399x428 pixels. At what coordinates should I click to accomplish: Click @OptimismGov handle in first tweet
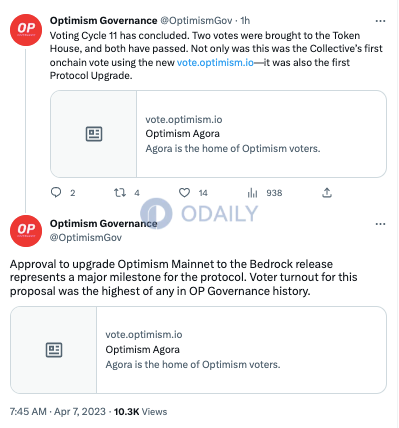[196, 21]
